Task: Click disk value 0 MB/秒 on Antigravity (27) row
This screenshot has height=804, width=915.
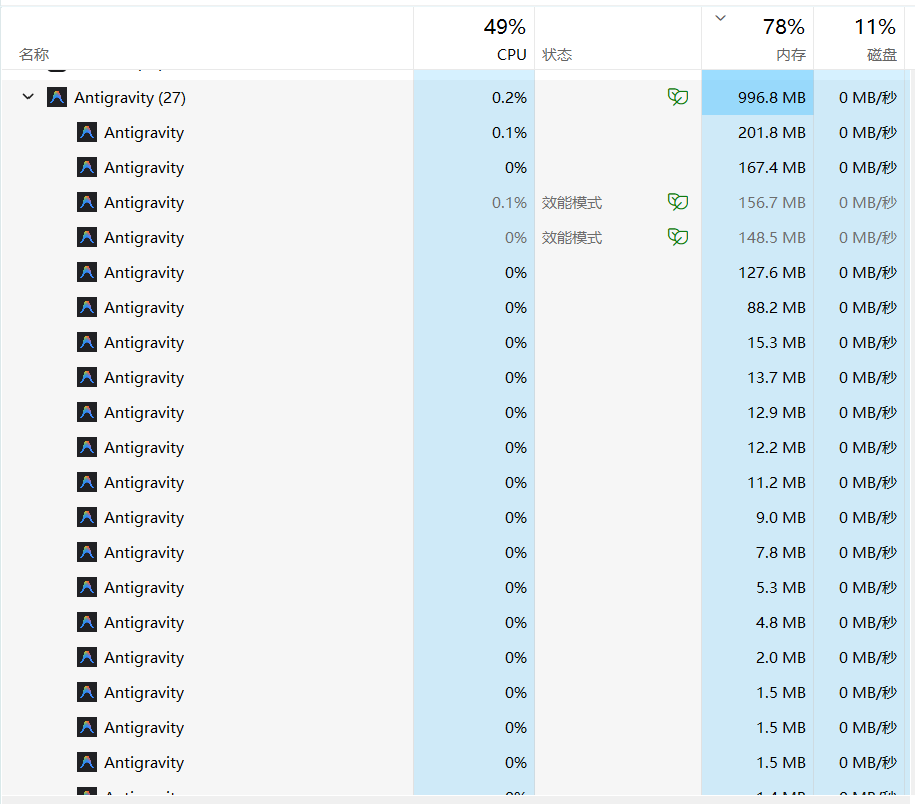Action: click(868, 97)
